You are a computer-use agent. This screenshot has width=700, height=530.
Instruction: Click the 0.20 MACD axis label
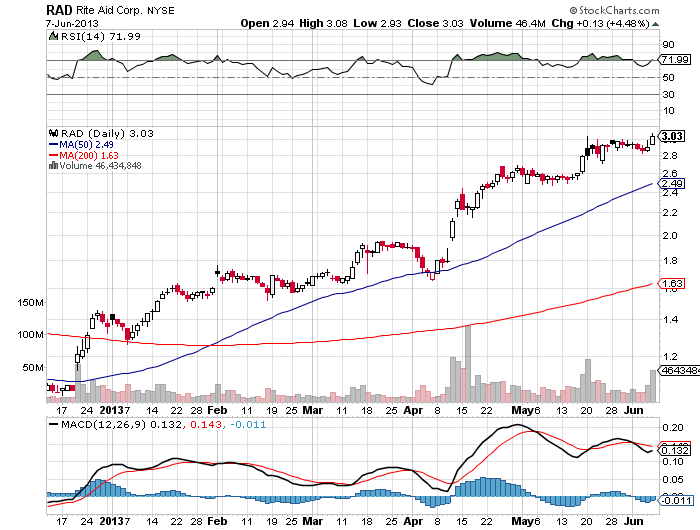[x=673, y=428]
